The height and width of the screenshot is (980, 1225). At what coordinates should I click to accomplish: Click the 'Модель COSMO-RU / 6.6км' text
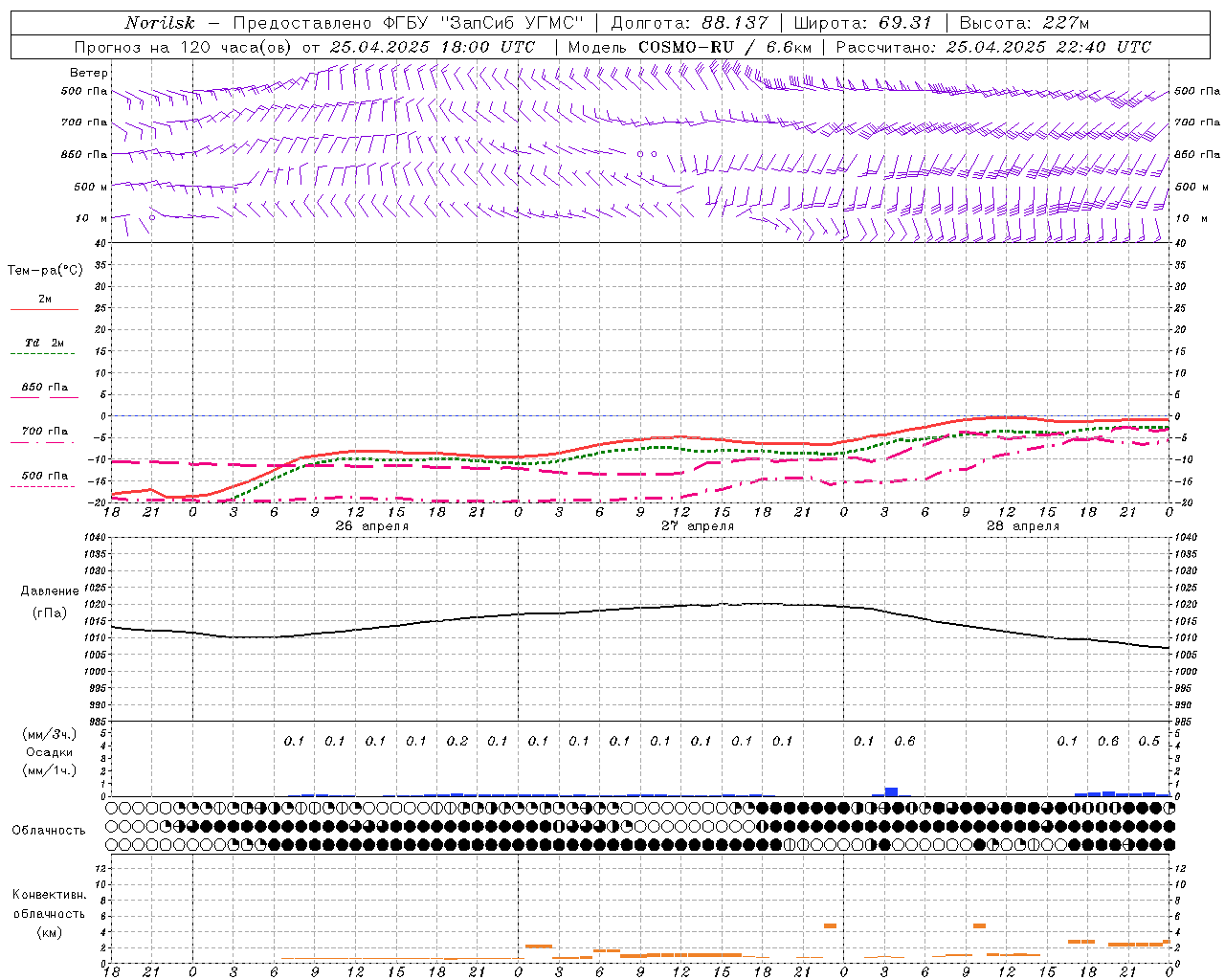[690, 47]
